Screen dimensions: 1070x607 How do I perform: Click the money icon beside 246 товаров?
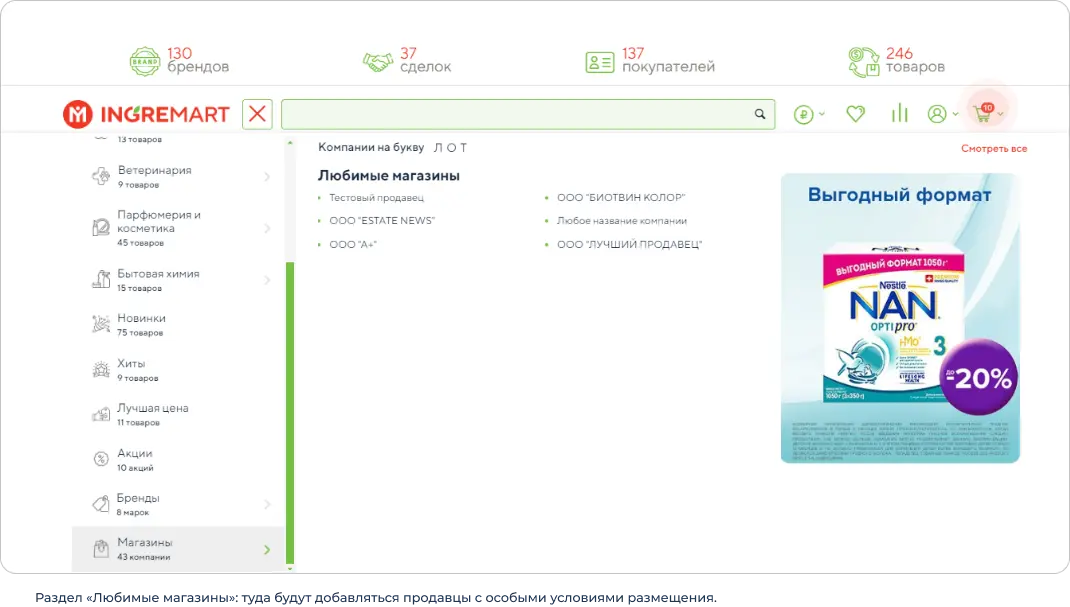[x=864, y=62]
